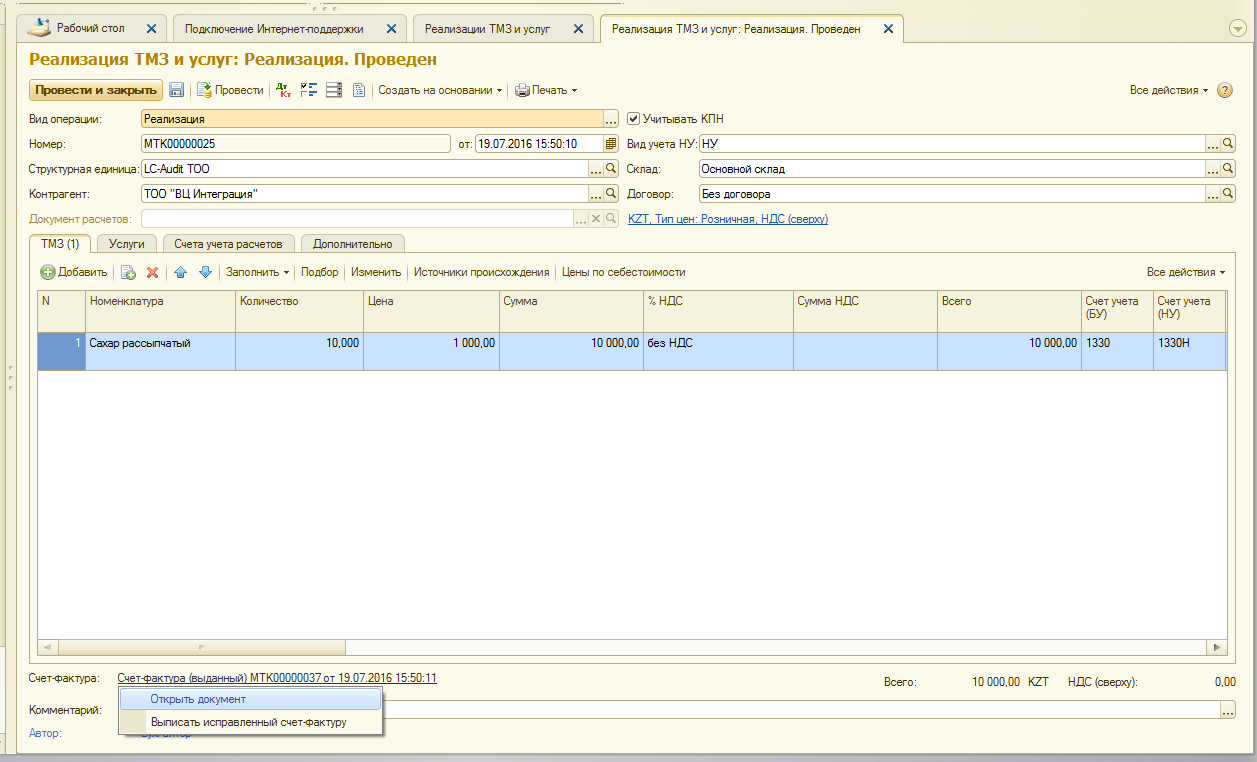Switch to Рабочий стол window tab

click(x=90, y=29)
